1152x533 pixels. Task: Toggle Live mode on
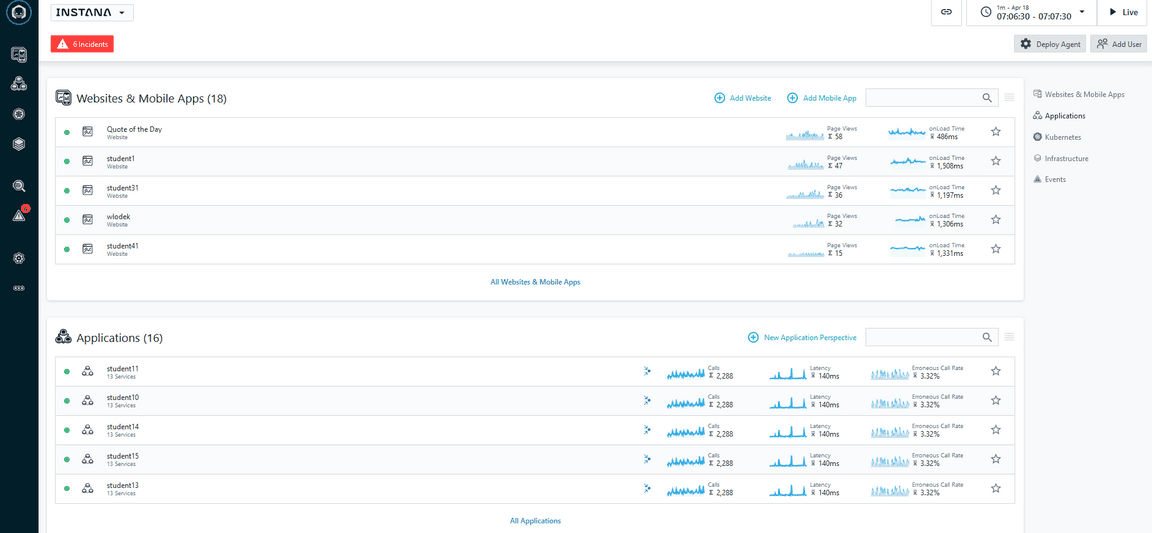[x=1123, y=12]
